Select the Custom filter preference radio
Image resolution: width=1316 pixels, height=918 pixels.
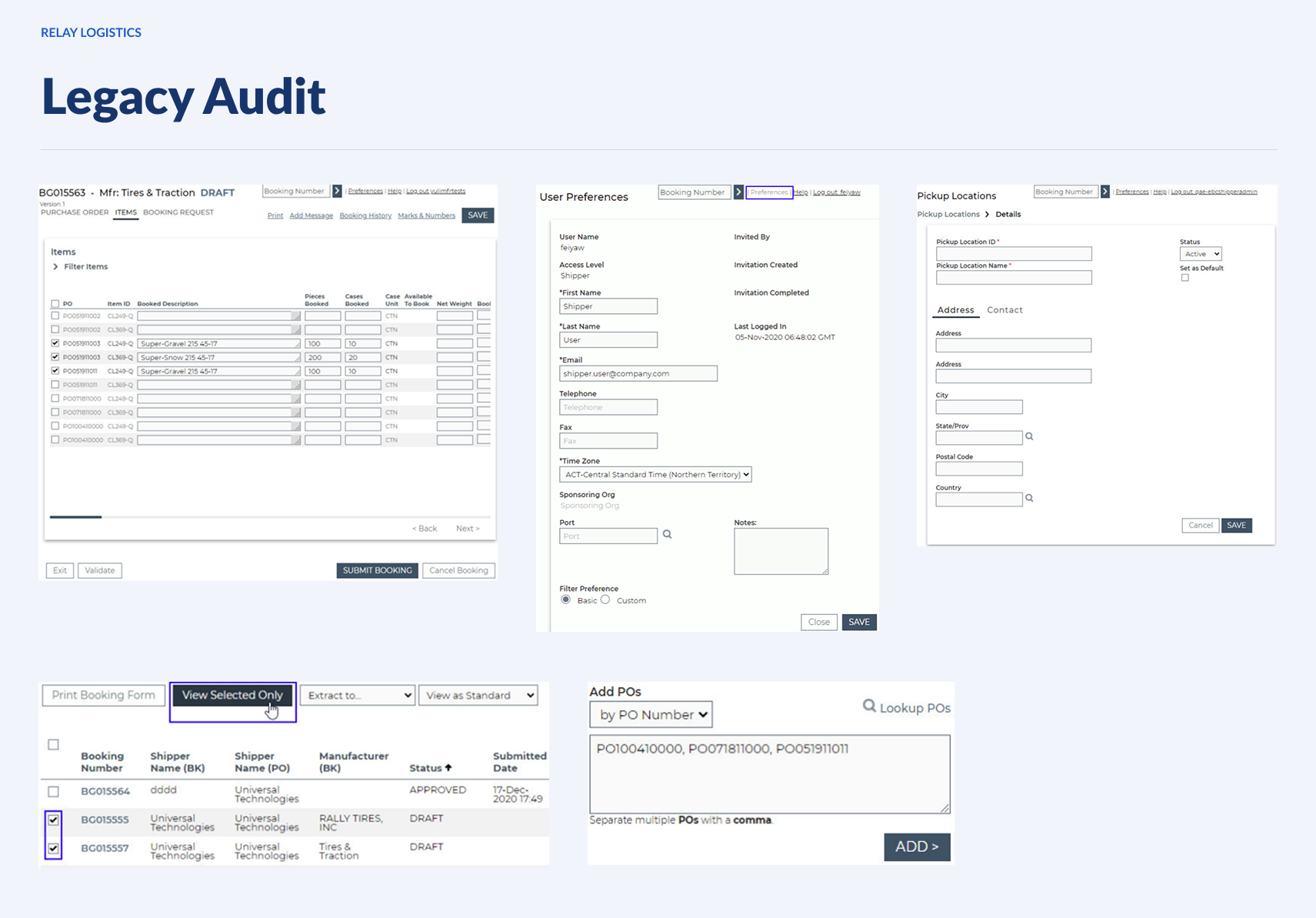click(605, 599)
